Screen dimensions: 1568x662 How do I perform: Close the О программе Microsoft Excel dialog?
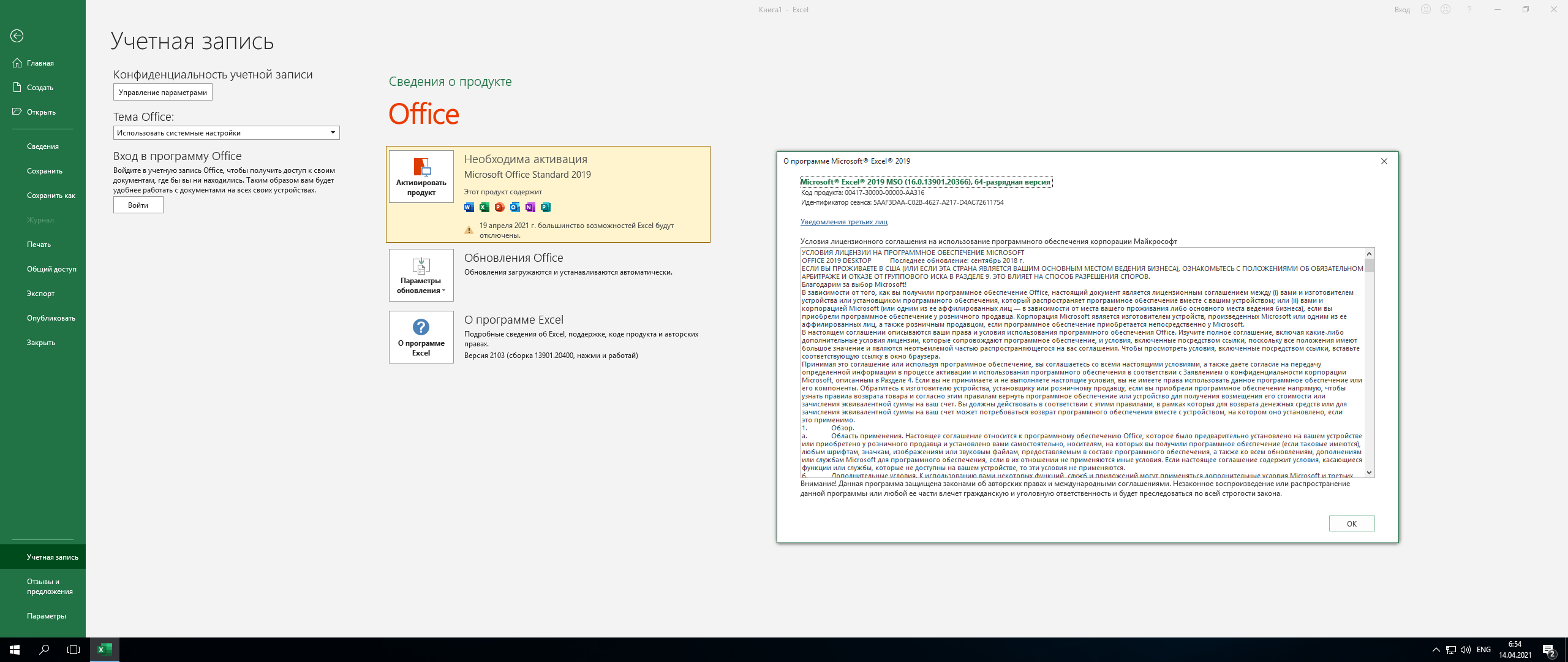click(x=1384, y=161)
